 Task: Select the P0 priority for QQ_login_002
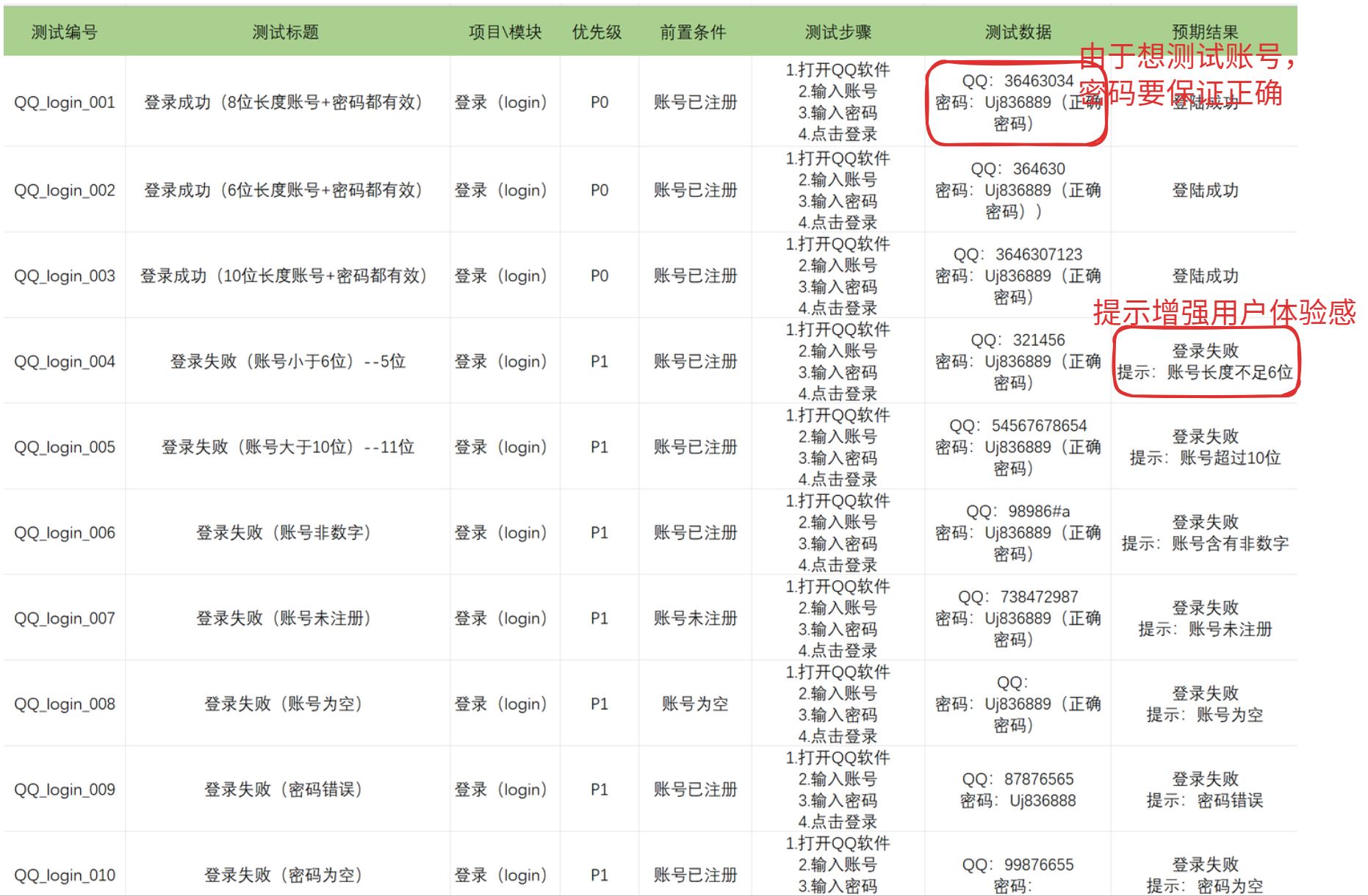click(600, 190)
